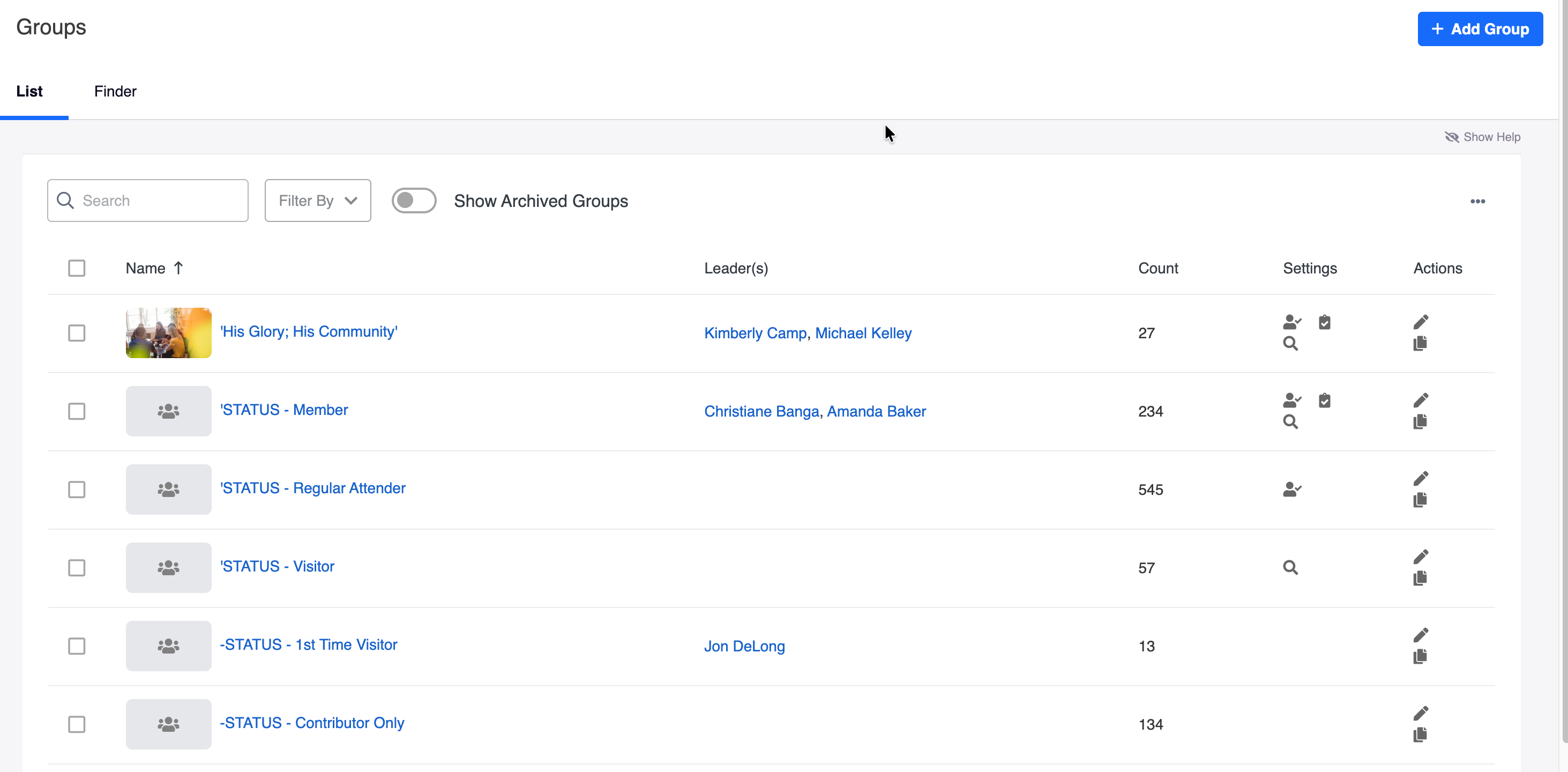Viewport: 1568px width, 772px height.
Task: Click copy icon for 'STATUS - Member row
Action: (x=1420, y=421)
